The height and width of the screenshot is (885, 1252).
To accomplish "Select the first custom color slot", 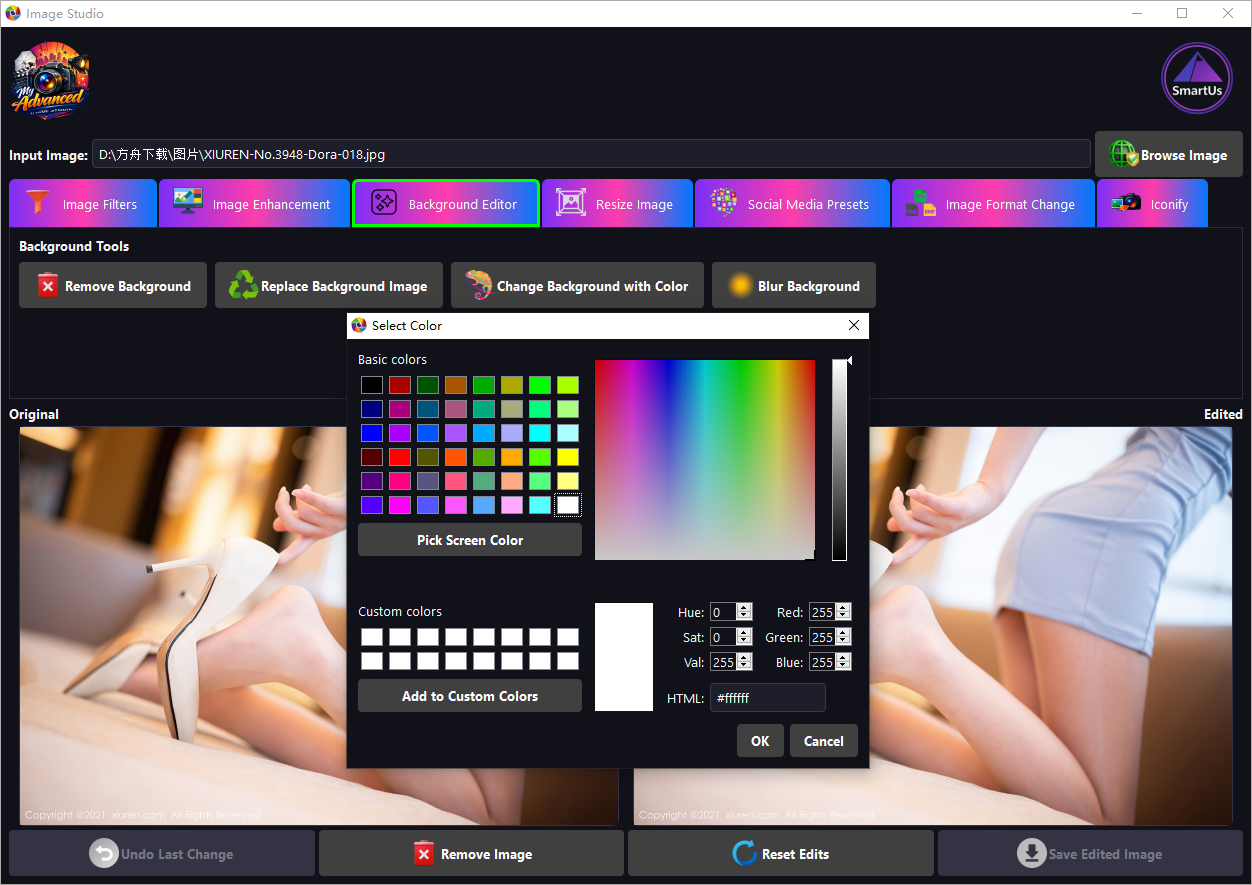I will point(372,637).
